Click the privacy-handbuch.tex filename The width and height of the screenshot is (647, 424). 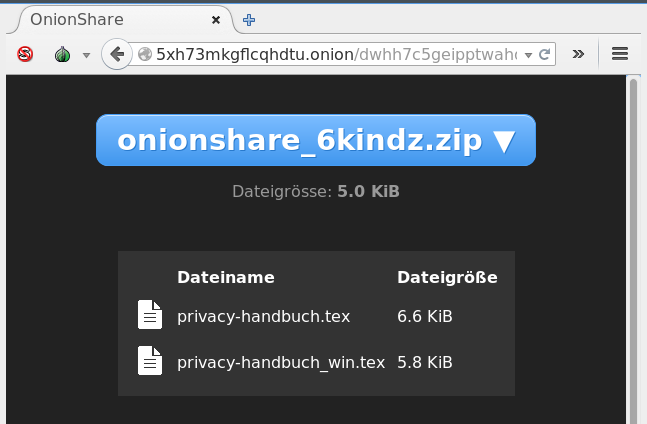coord(263,317)
